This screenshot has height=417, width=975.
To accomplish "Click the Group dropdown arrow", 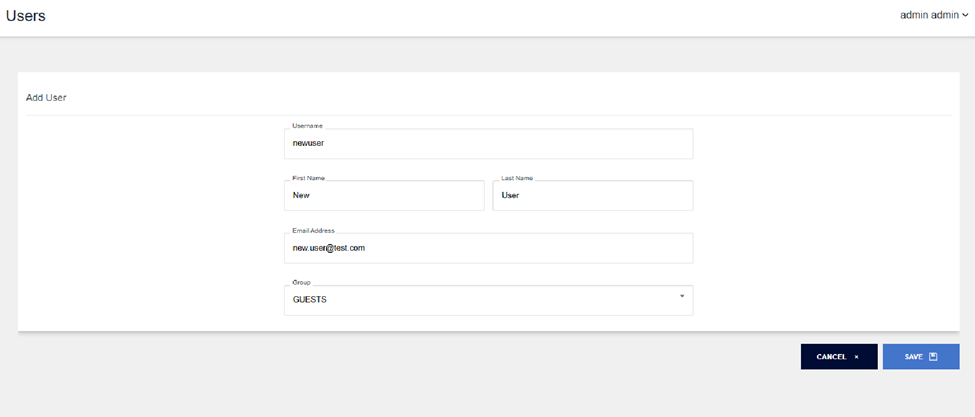I will pos(682,296).
